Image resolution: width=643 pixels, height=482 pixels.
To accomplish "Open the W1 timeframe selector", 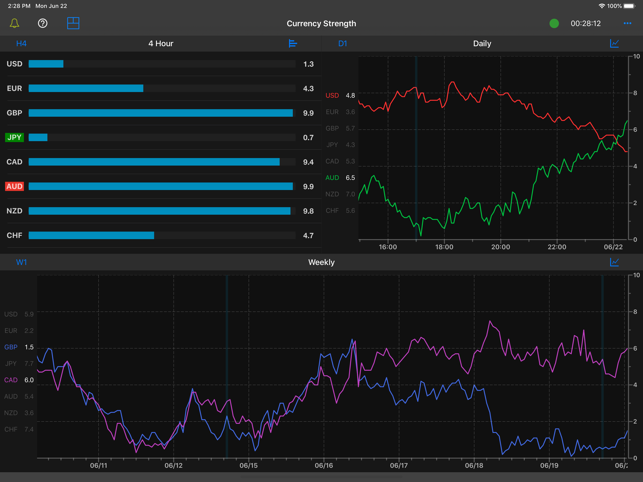I will (21, 262).
